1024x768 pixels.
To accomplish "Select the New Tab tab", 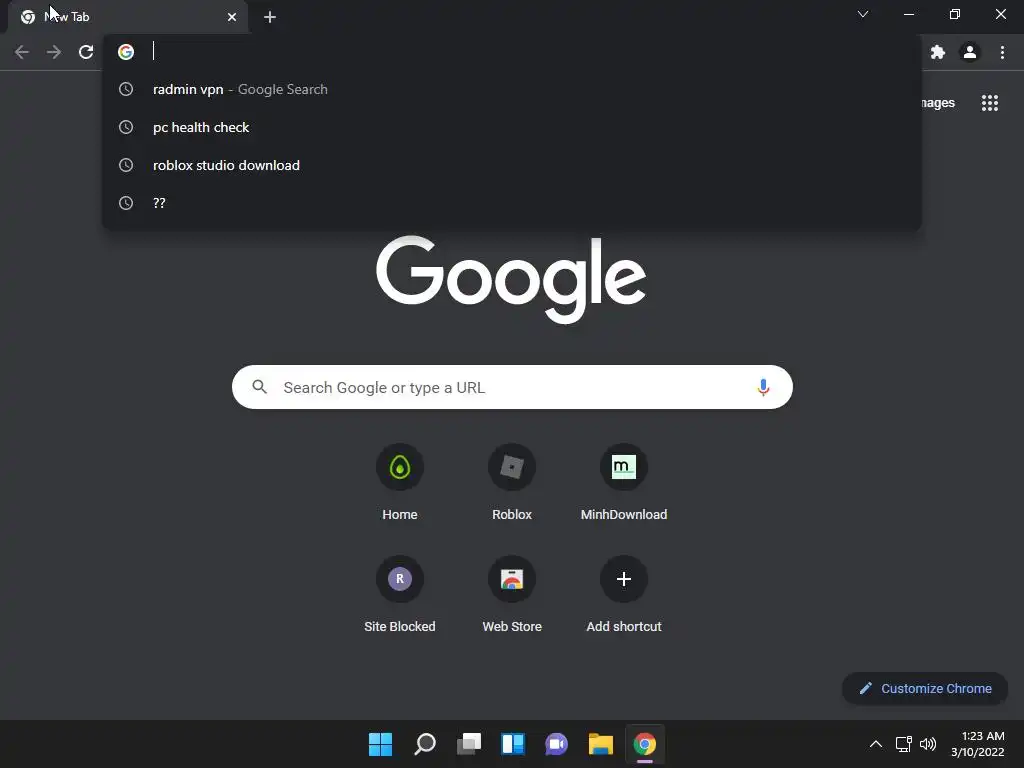I will click(x=128, y=17).
